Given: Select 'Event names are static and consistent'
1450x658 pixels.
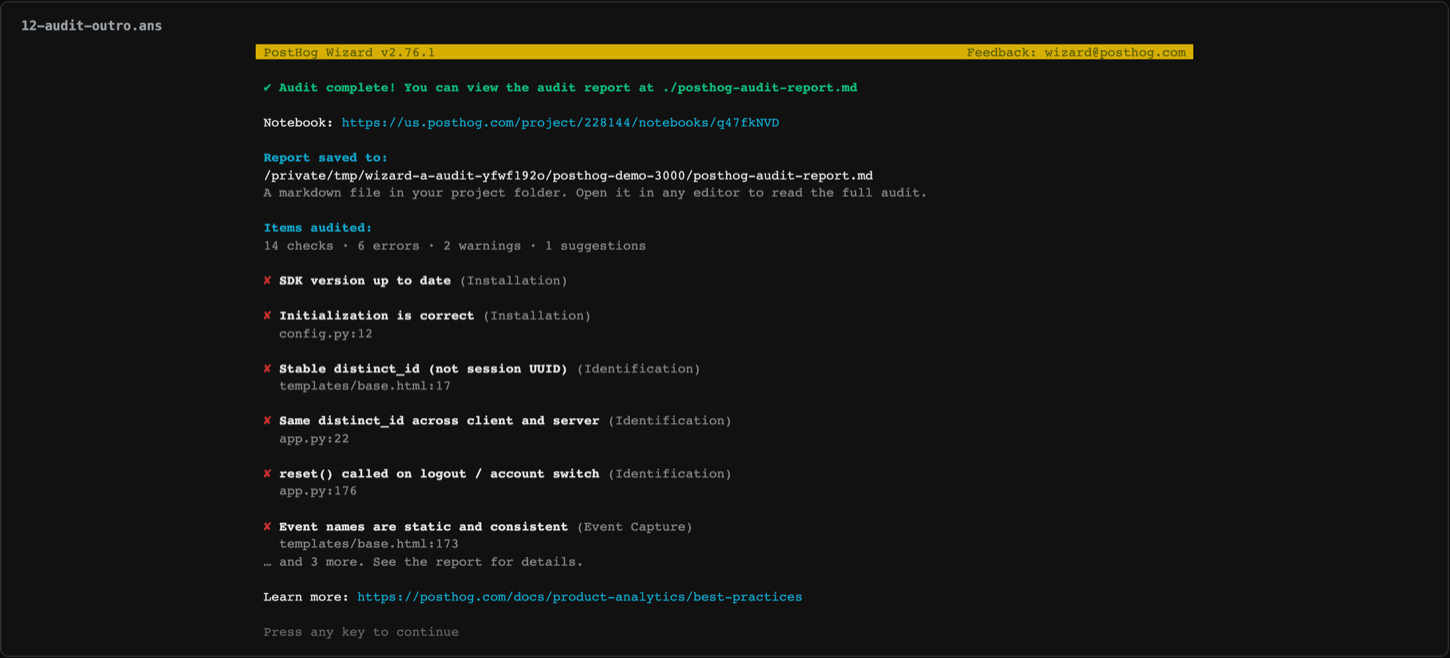Looking at the screenshot, I should [423, 527].
